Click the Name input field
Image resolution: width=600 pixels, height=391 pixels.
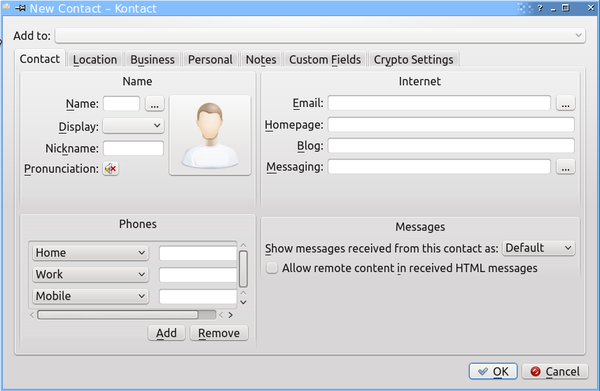pos(121,104)
